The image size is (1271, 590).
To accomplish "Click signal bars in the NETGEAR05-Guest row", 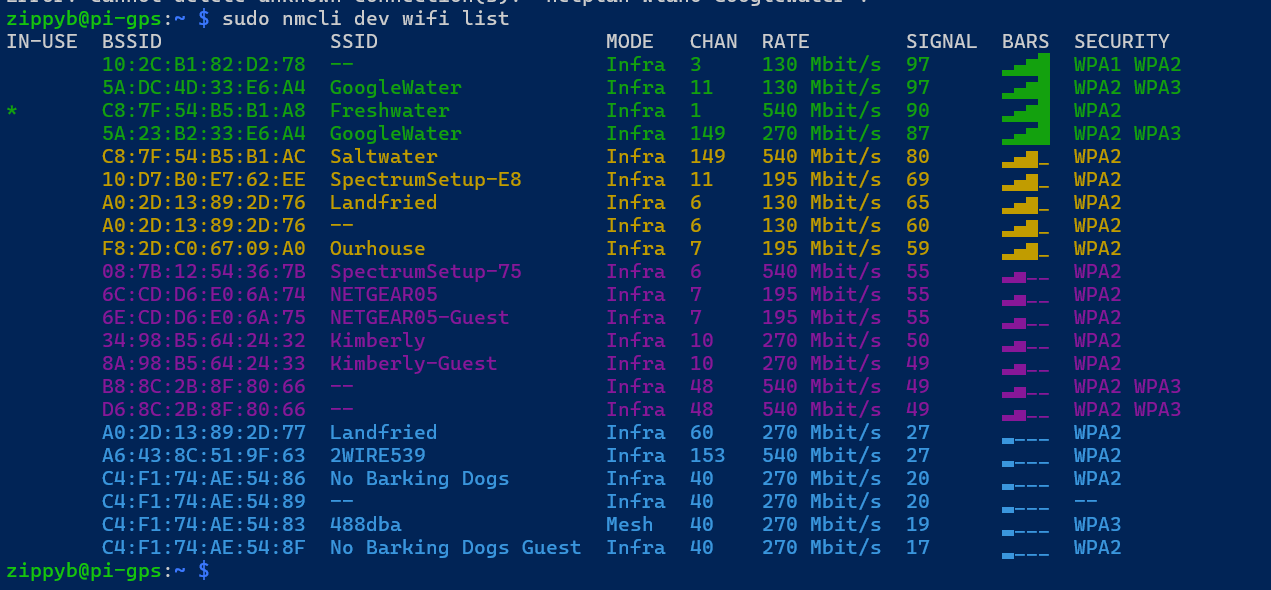I will [1026, 318].
